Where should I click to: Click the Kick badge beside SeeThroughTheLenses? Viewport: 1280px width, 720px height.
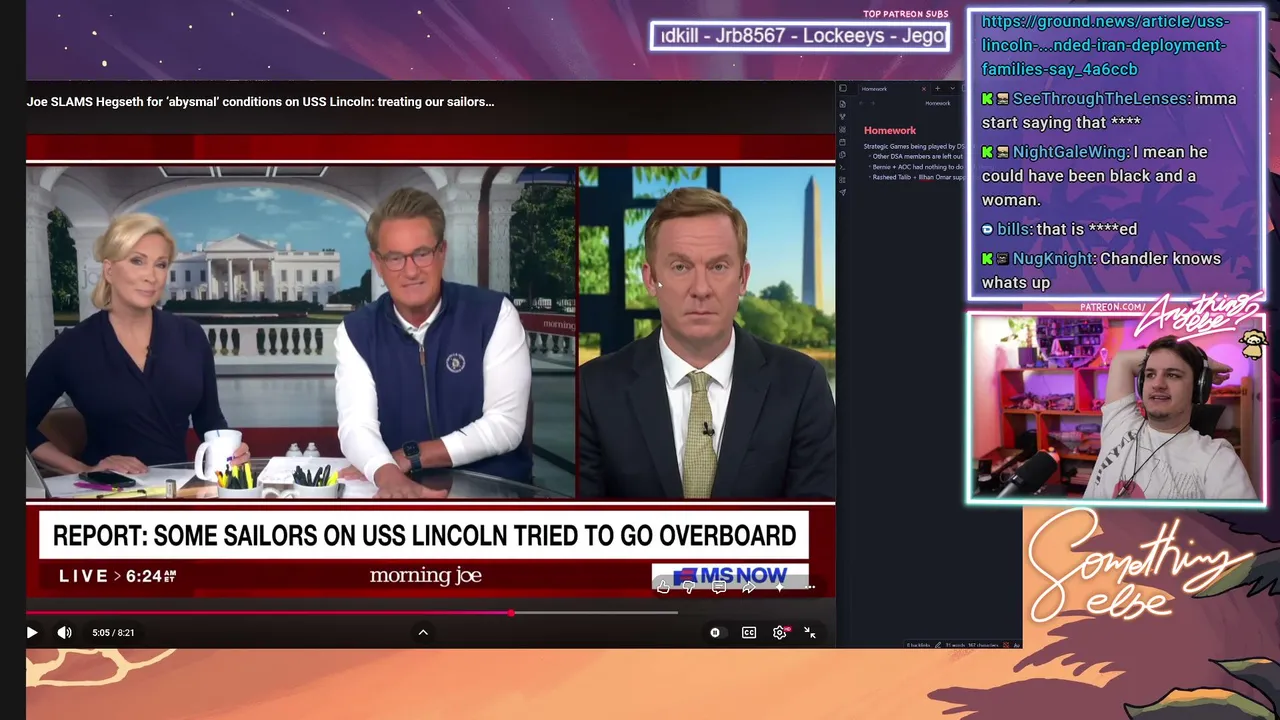tap(987, 99)
